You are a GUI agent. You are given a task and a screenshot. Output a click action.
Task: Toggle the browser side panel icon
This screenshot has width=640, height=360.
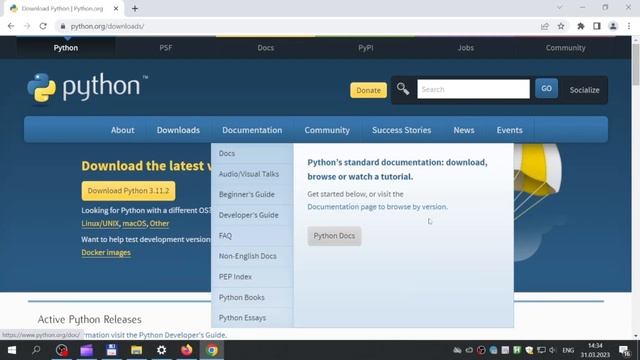pyautogui.click(x=597, y=26)
